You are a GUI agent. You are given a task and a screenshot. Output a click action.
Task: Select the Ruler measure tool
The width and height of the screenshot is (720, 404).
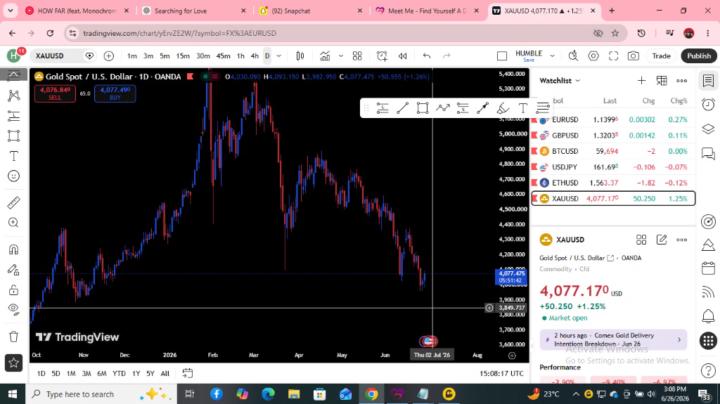click(x=14, y=202)
